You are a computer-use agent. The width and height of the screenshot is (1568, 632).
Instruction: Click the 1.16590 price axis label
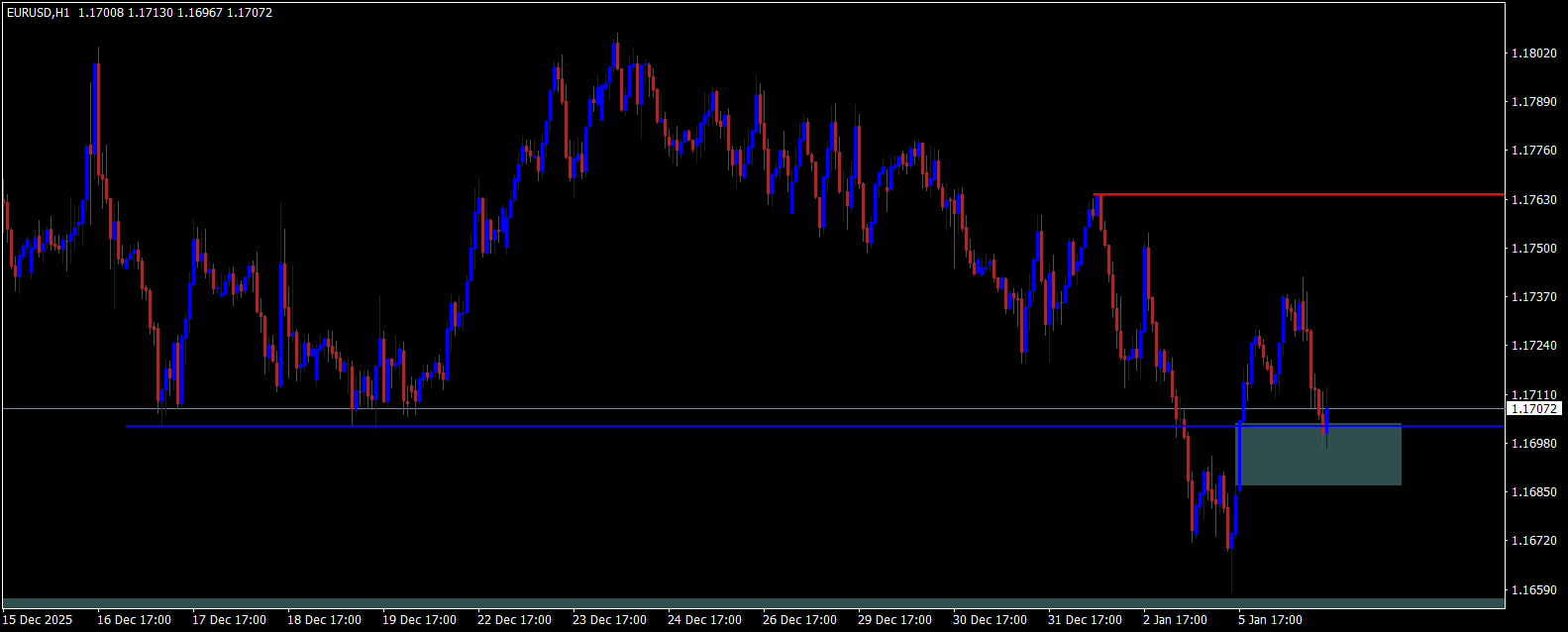coord(1533,590)
